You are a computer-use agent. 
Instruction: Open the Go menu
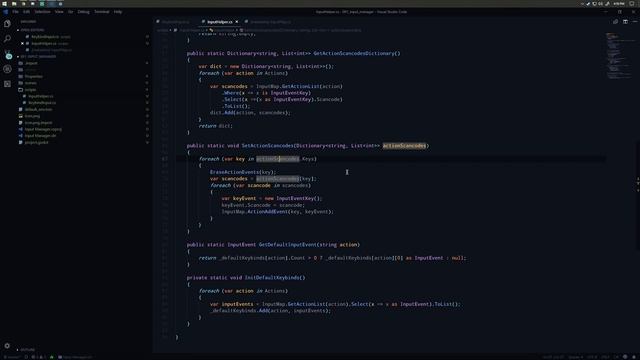71,12
